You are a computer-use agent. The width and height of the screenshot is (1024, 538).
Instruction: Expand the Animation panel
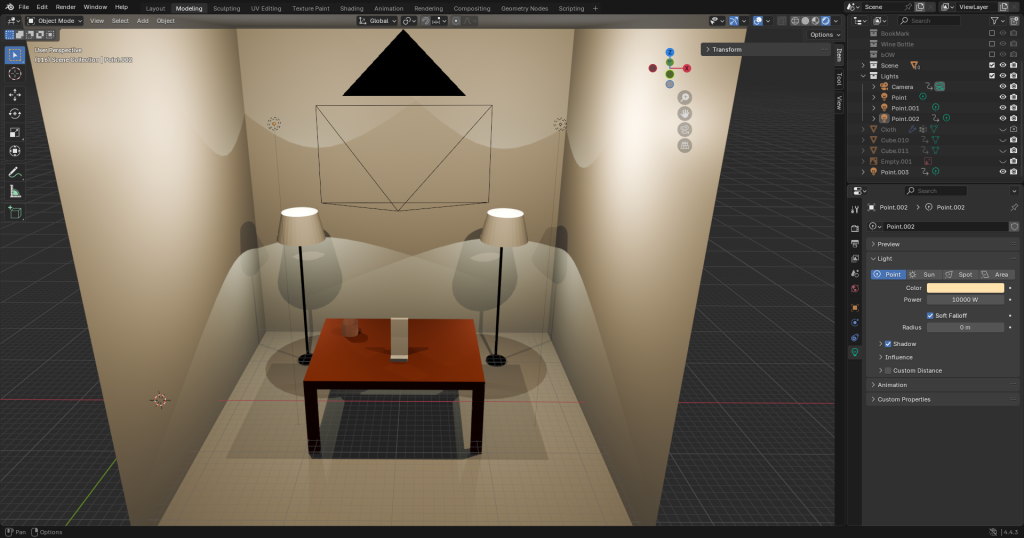point(891,385)
